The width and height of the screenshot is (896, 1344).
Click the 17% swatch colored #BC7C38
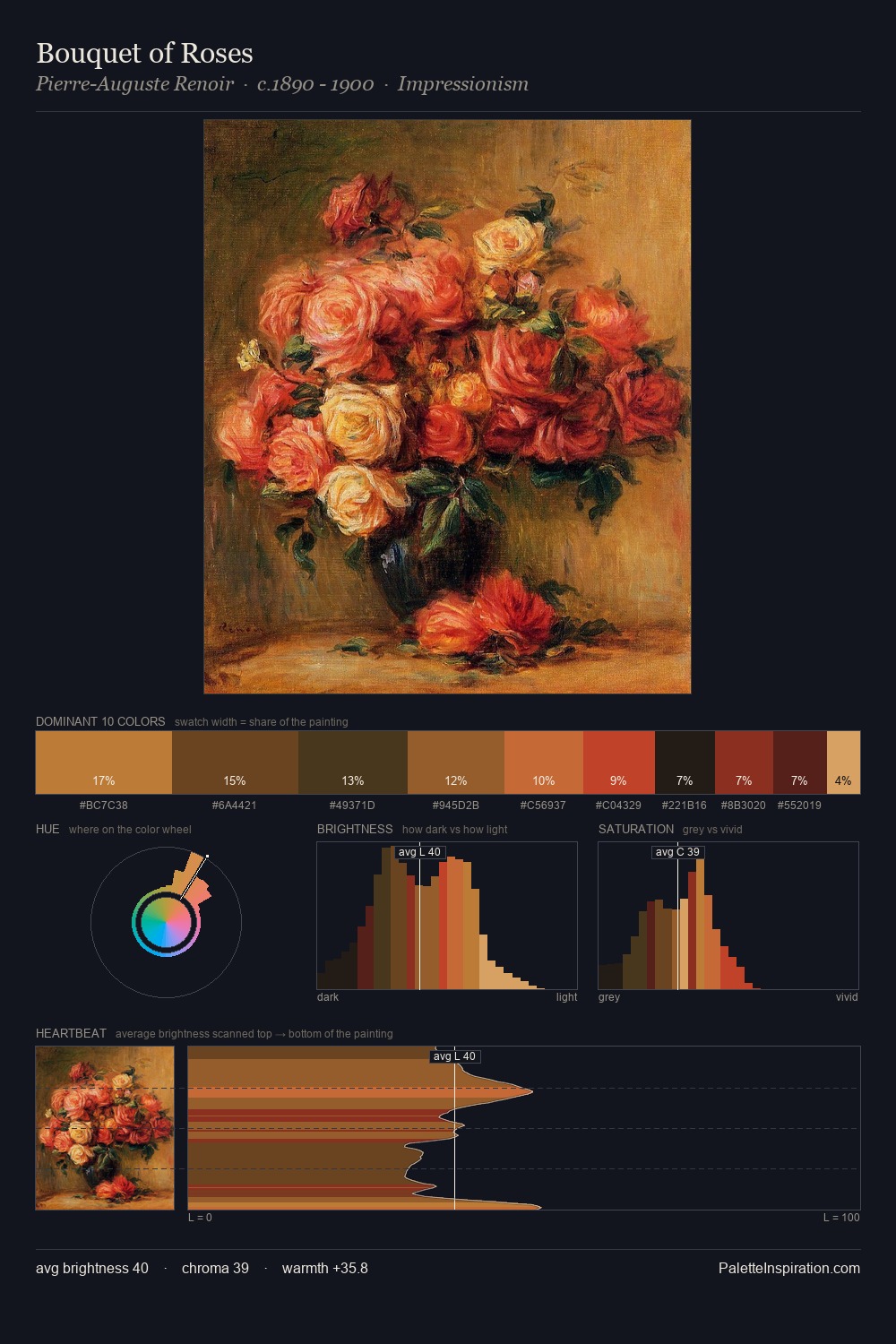104,762
